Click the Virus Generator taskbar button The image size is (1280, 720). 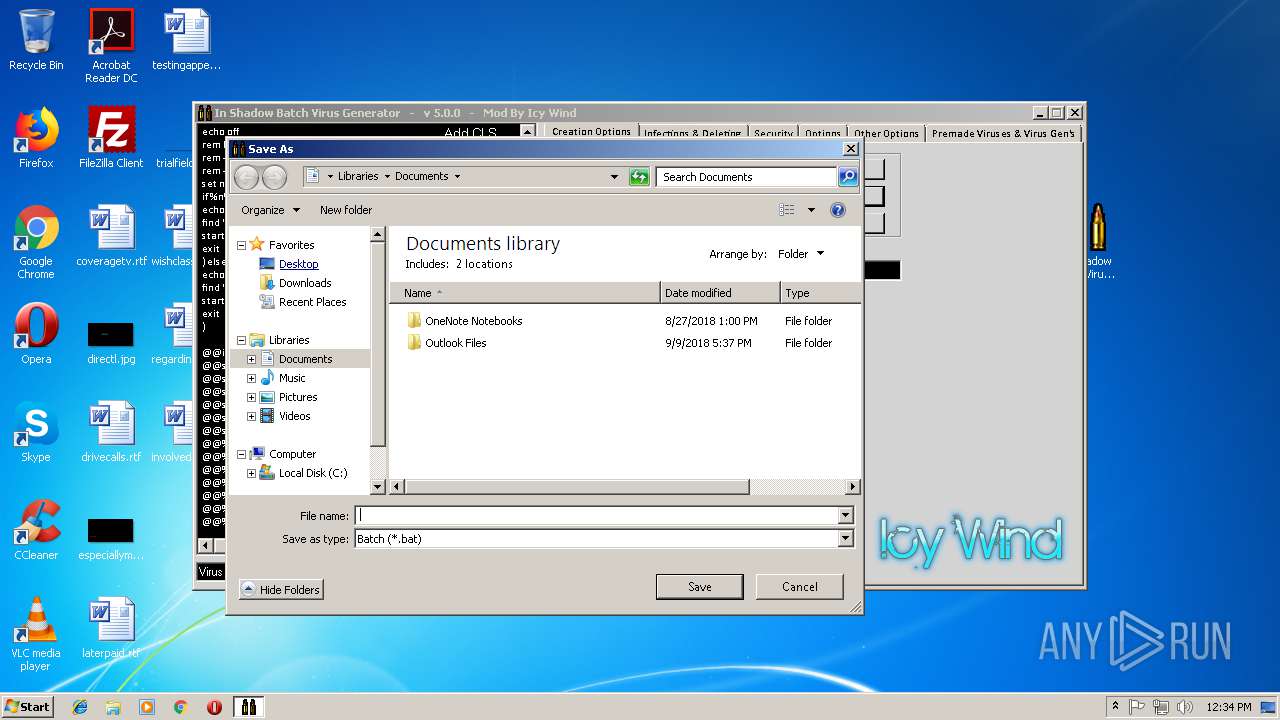pos(248,707)
